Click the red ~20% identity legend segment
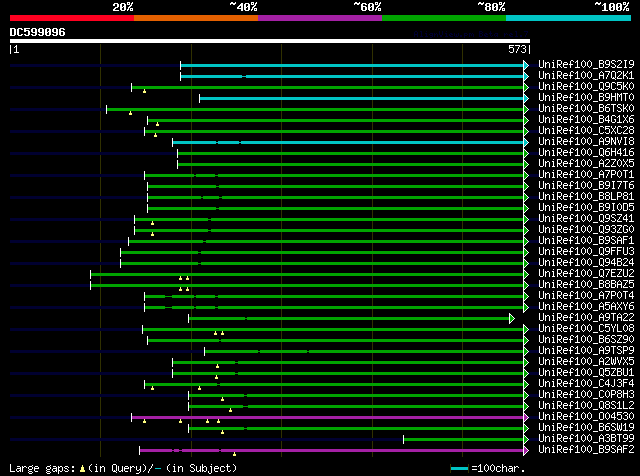Viewport: 640px width, 476px height. pyautogui.click(x=72, y=18)
